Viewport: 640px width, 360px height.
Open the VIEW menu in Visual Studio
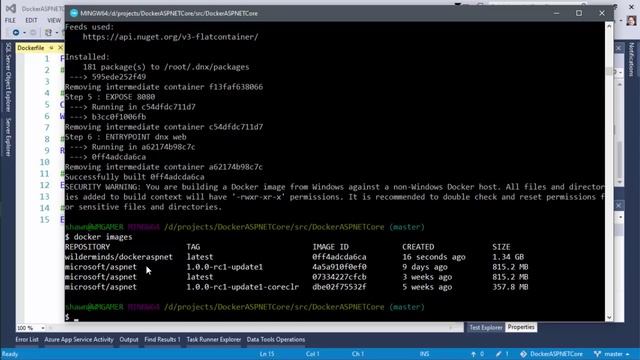pos(54,20)
